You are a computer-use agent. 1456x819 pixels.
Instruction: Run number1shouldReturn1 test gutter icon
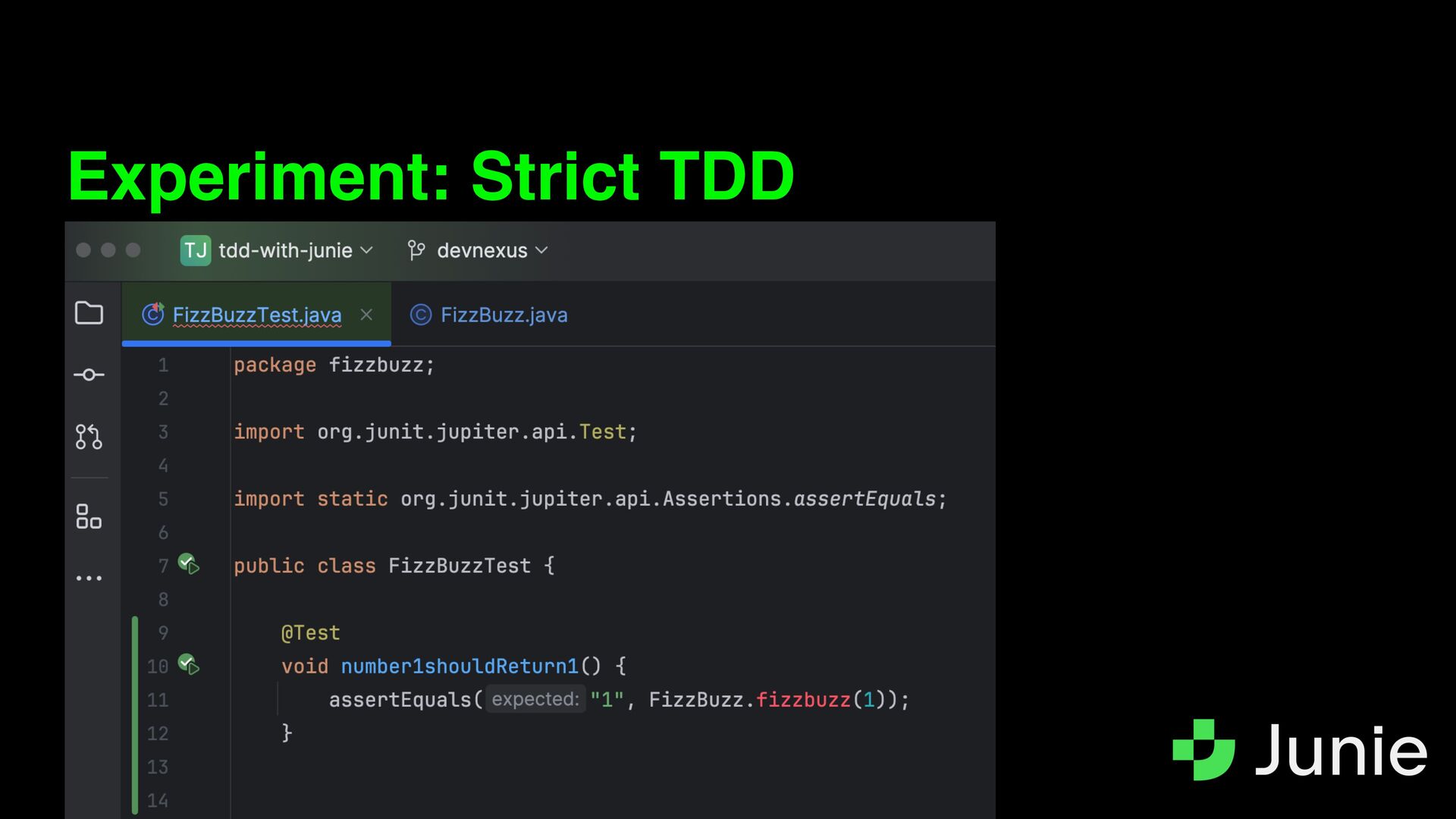point(188,664)
